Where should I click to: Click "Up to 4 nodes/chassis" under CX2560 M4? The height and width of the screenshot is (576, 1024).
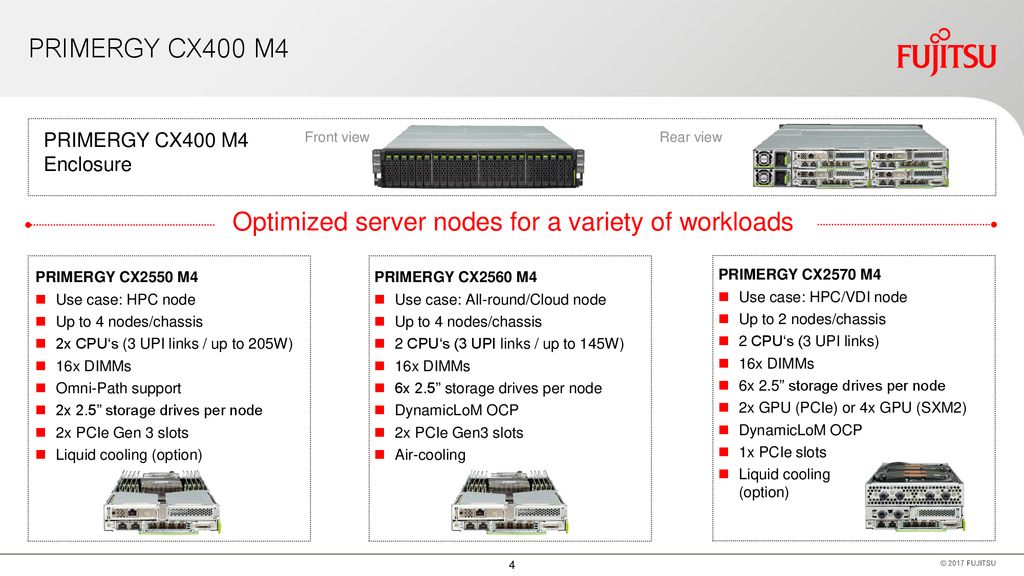pyautogui.click(x=468, y=322)
